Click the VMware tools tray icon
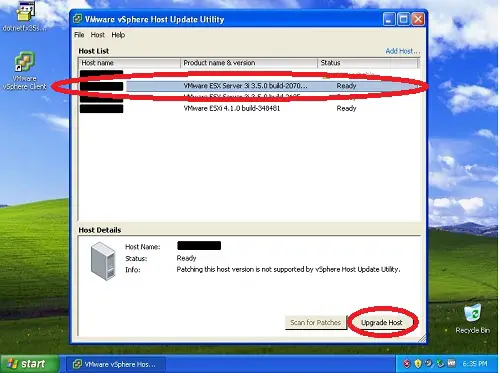 point(451,364)
